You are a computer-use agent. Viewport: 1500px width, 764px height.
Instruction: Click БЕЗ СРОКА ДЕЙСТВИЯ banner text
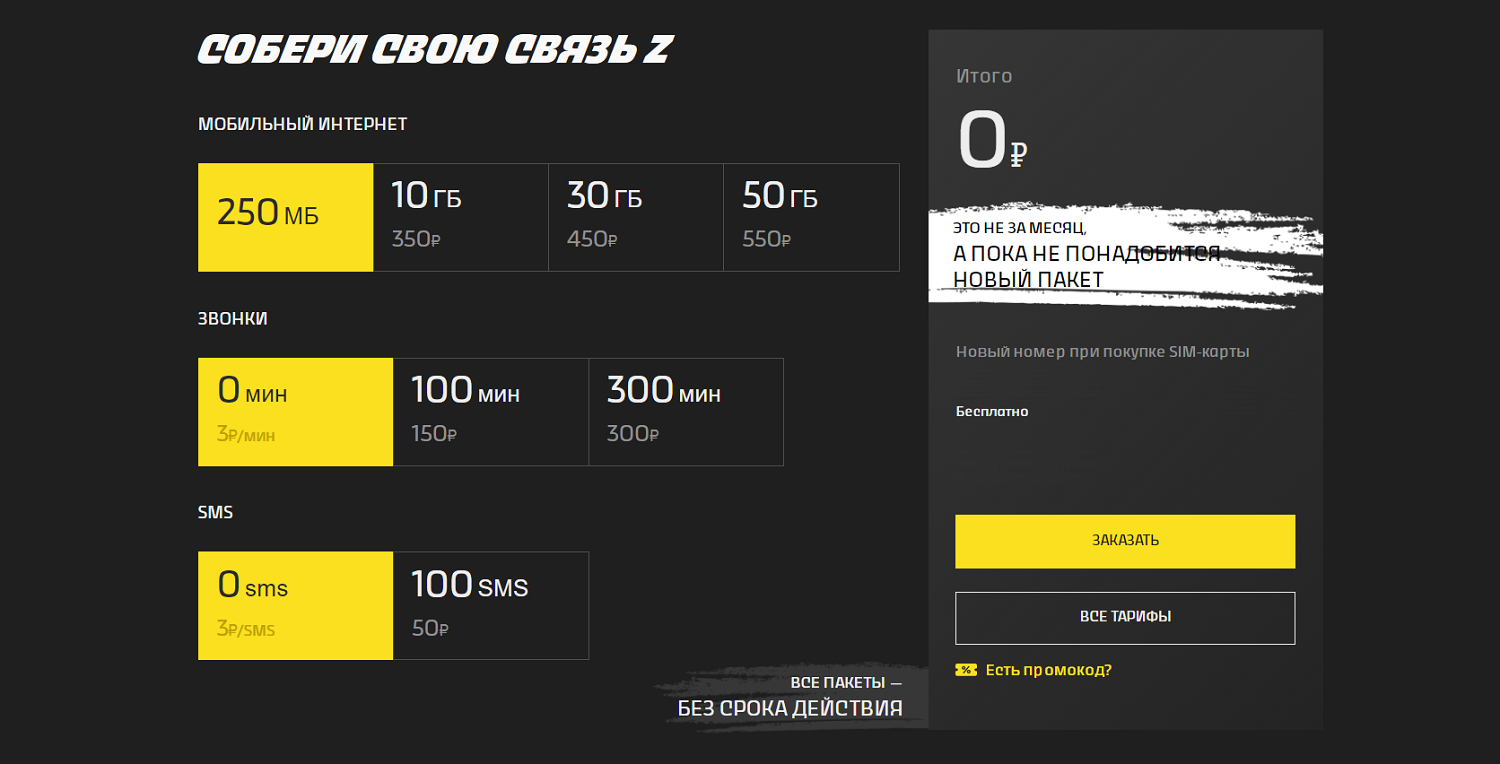790,708
